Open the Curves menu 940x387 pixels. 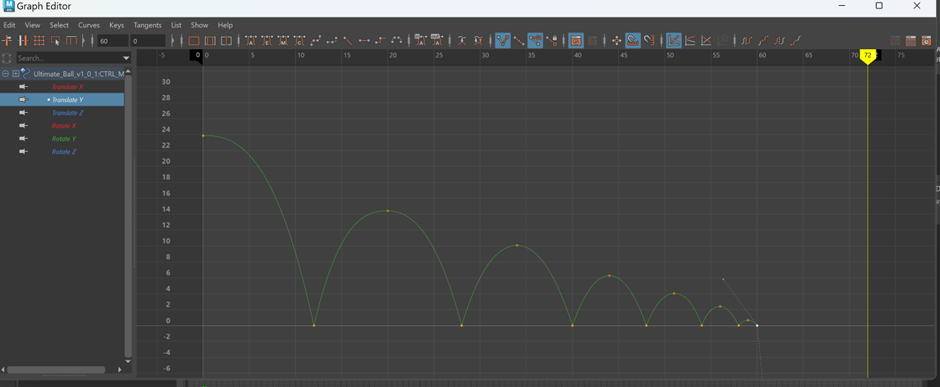click(x=89, y=25)
